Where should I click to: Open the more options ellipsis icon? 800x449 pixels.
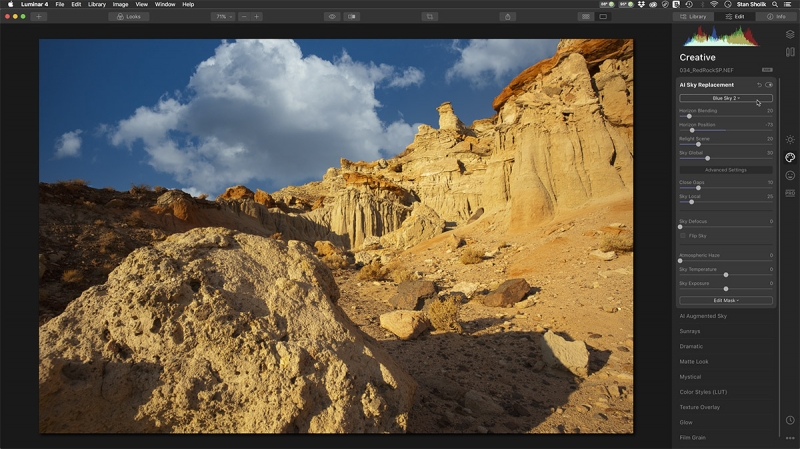tap(790, 438)
